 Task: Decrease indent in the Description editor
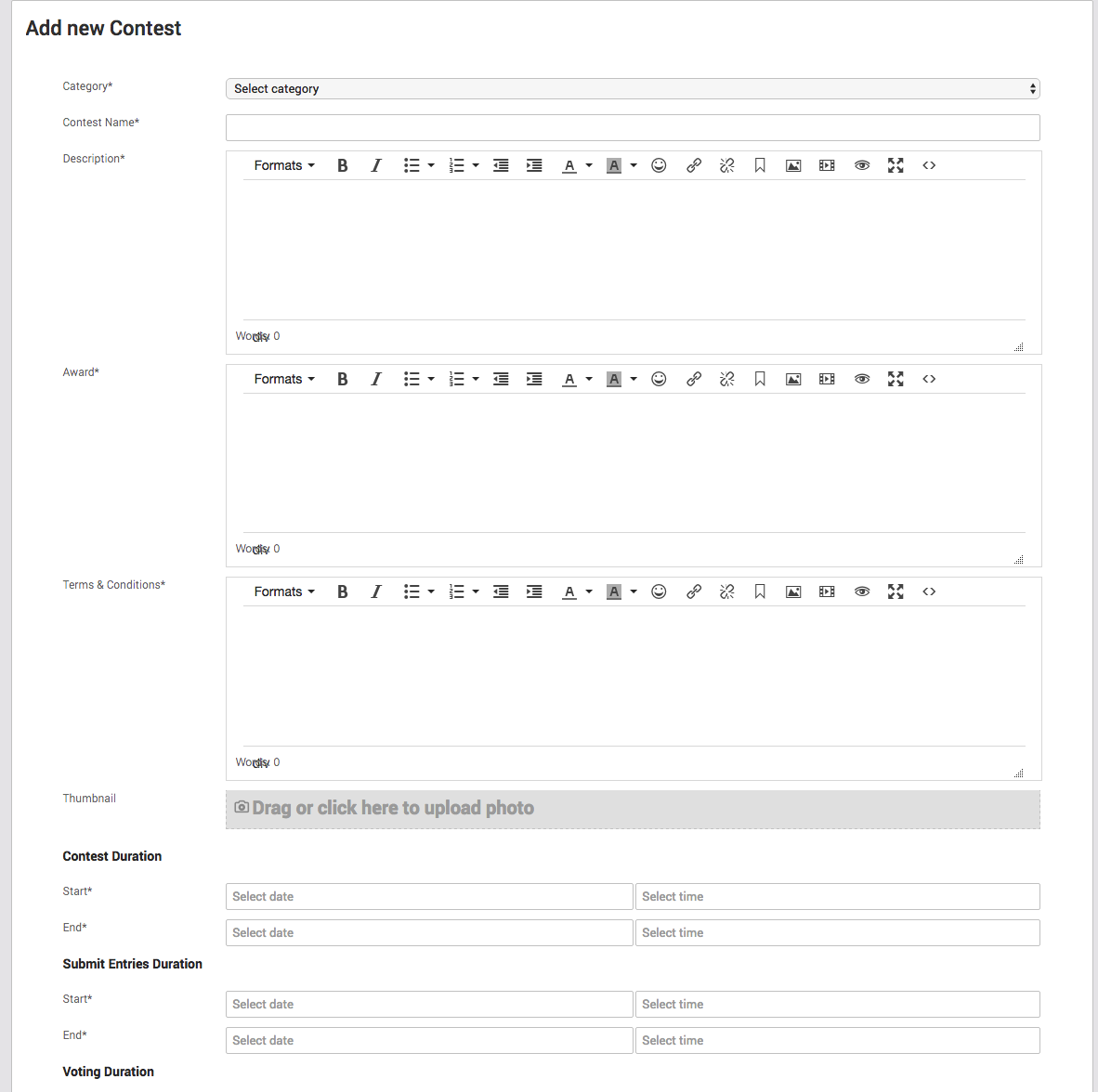[501, 165]
